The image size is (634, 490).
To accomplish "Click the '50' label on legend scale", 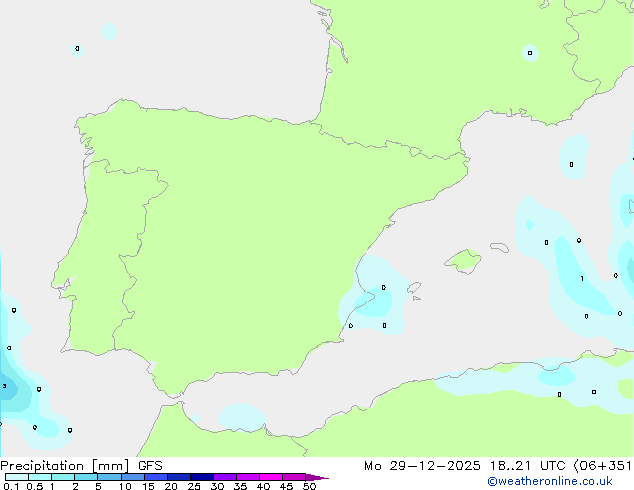I will tap(310, 487).
